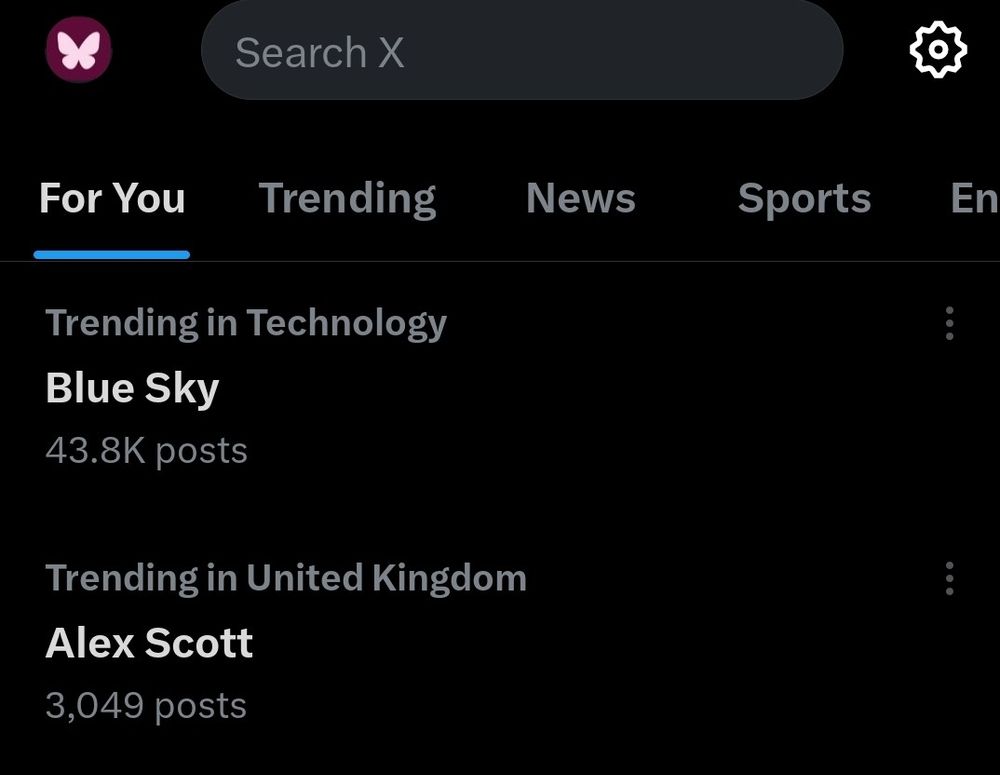Click the butterfly profile avatar
The image size is (1000, 775).
coord(78,50)
